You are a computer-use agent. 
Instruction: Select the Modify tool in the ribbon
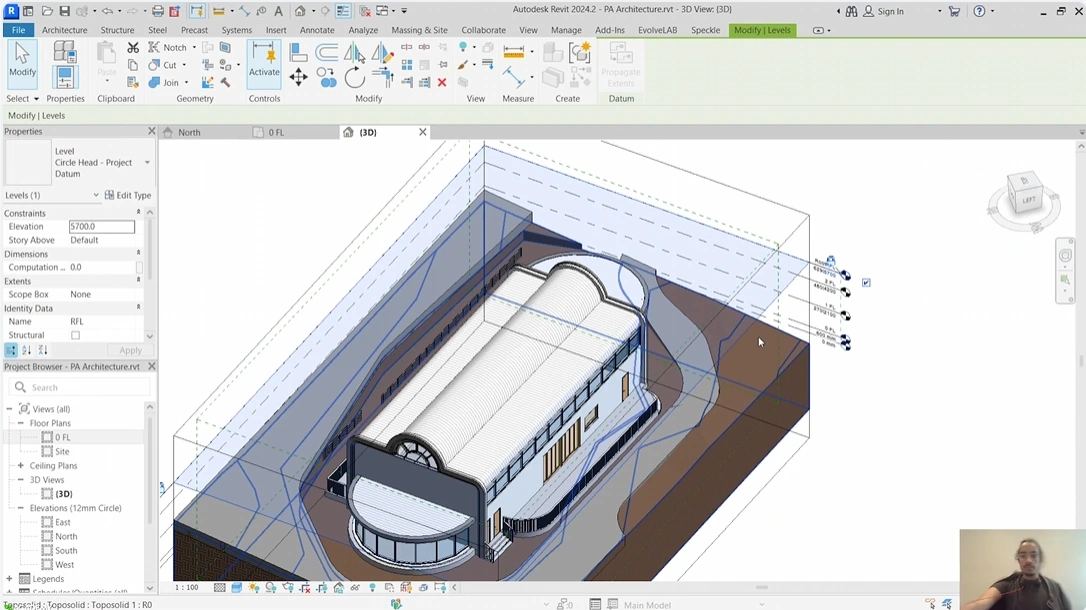[22, 61]
